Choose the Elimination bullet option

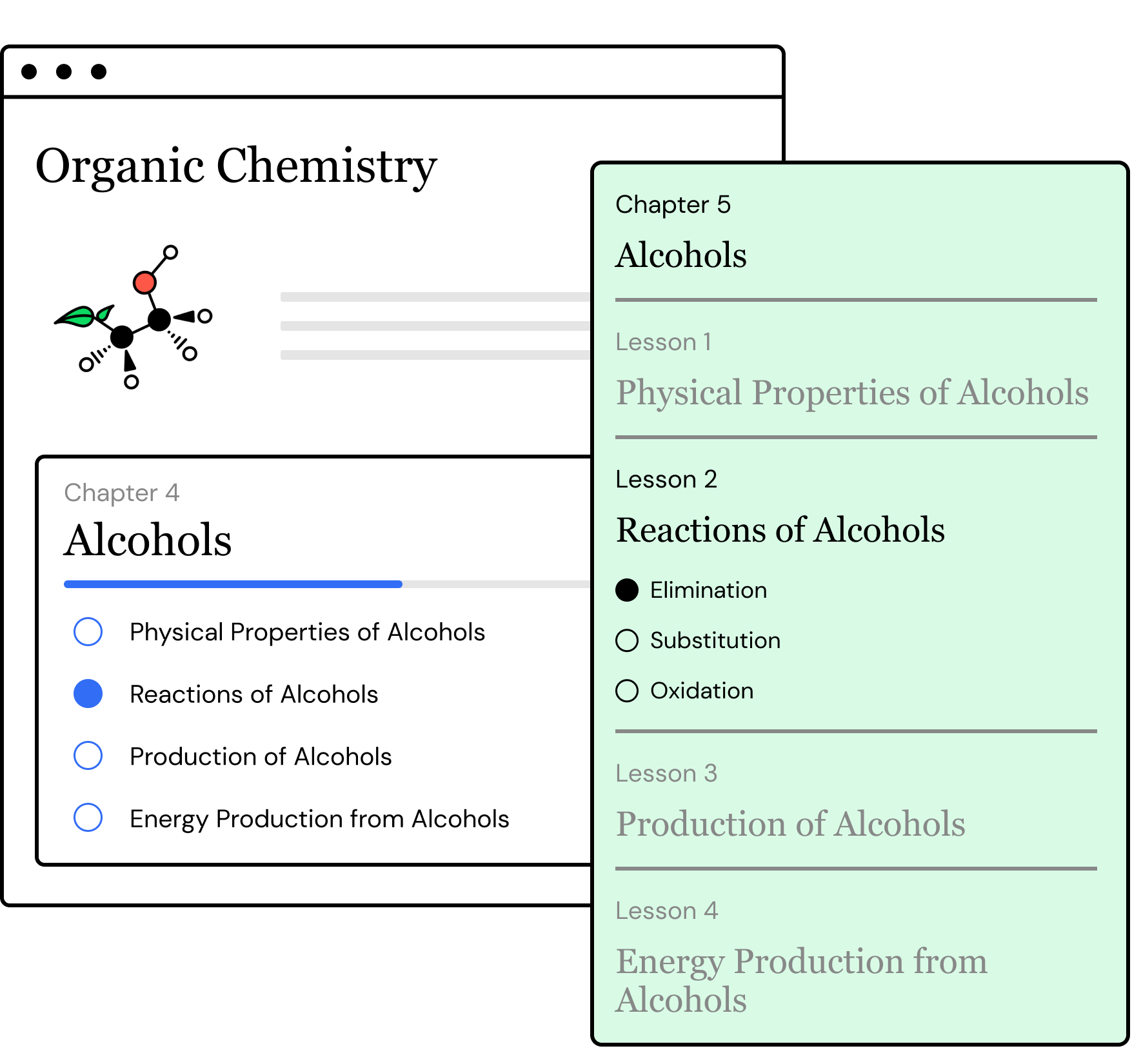pyautogui.click(x=627, y=590)
